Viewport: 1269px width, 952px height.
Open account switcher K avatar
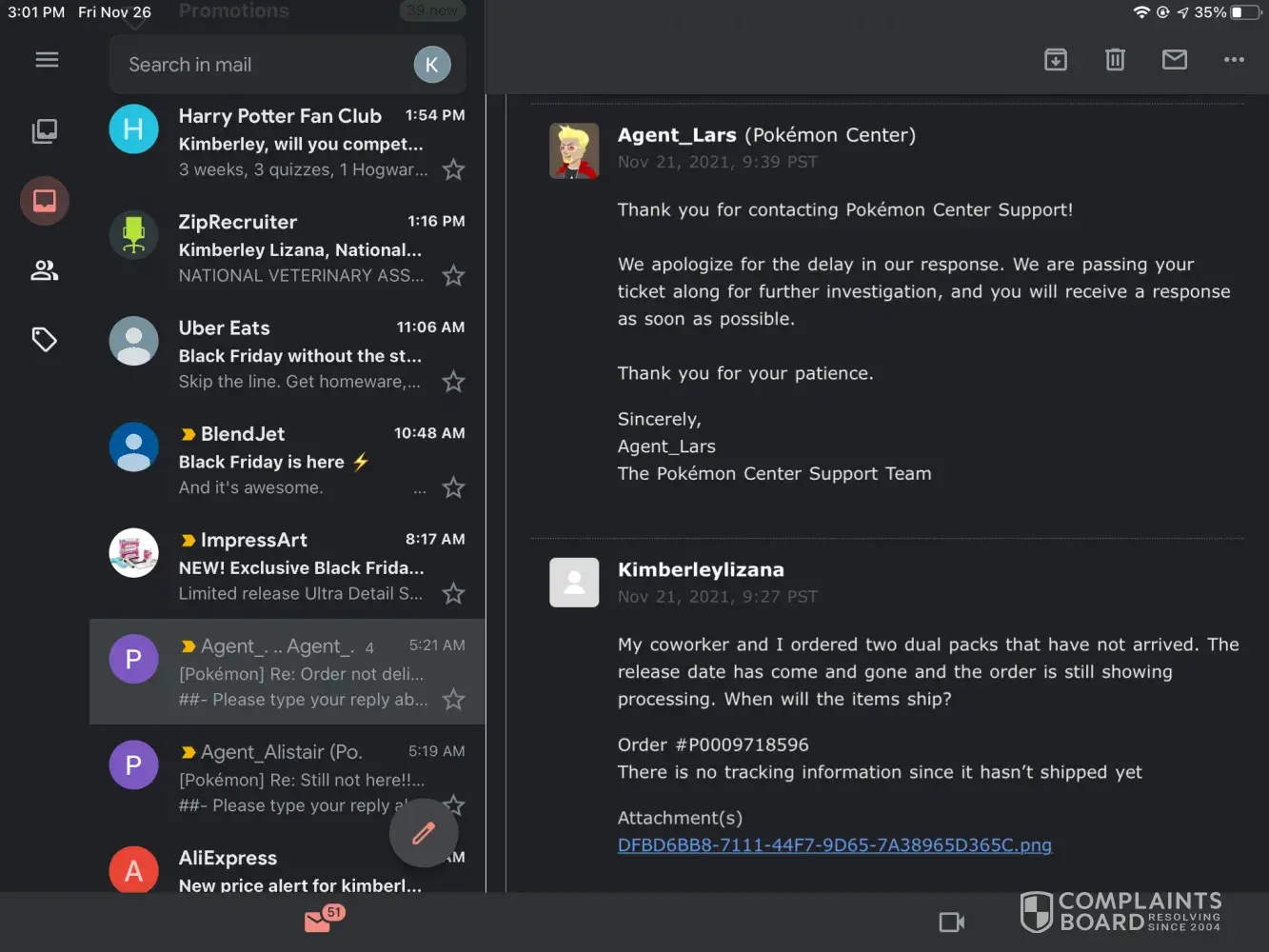431,65
